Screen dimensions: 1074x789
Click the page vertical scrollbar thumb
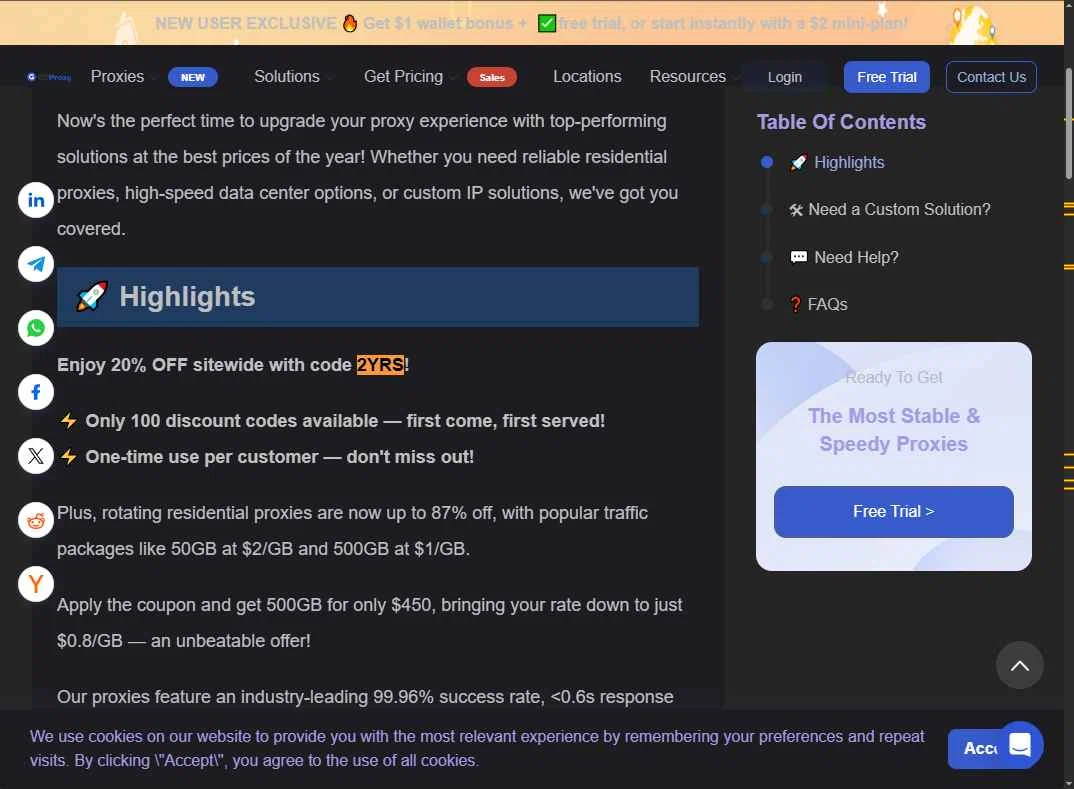(x=1069, y=123)
